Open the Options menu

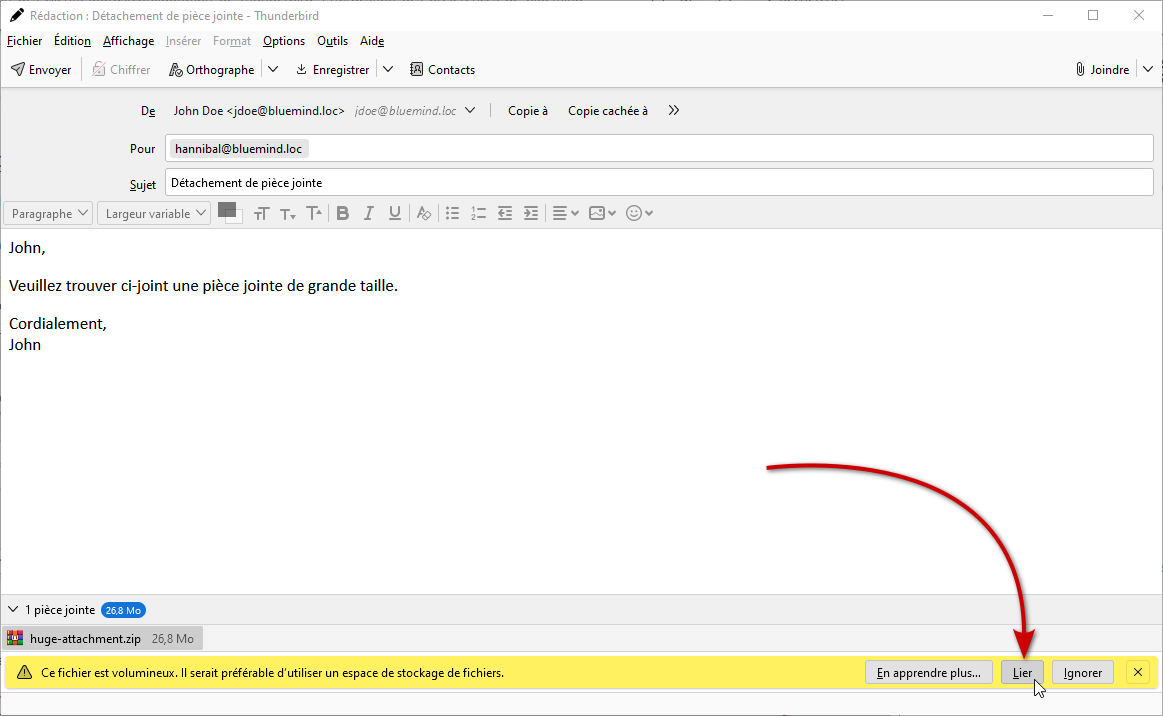click(x=284, y=41)
